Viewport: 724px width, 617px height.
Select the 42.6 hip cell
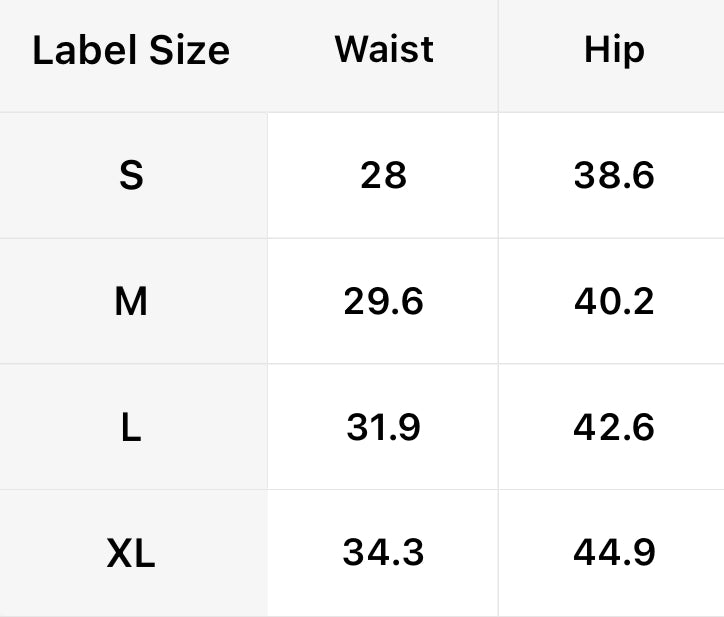click(x=613, y=427)
